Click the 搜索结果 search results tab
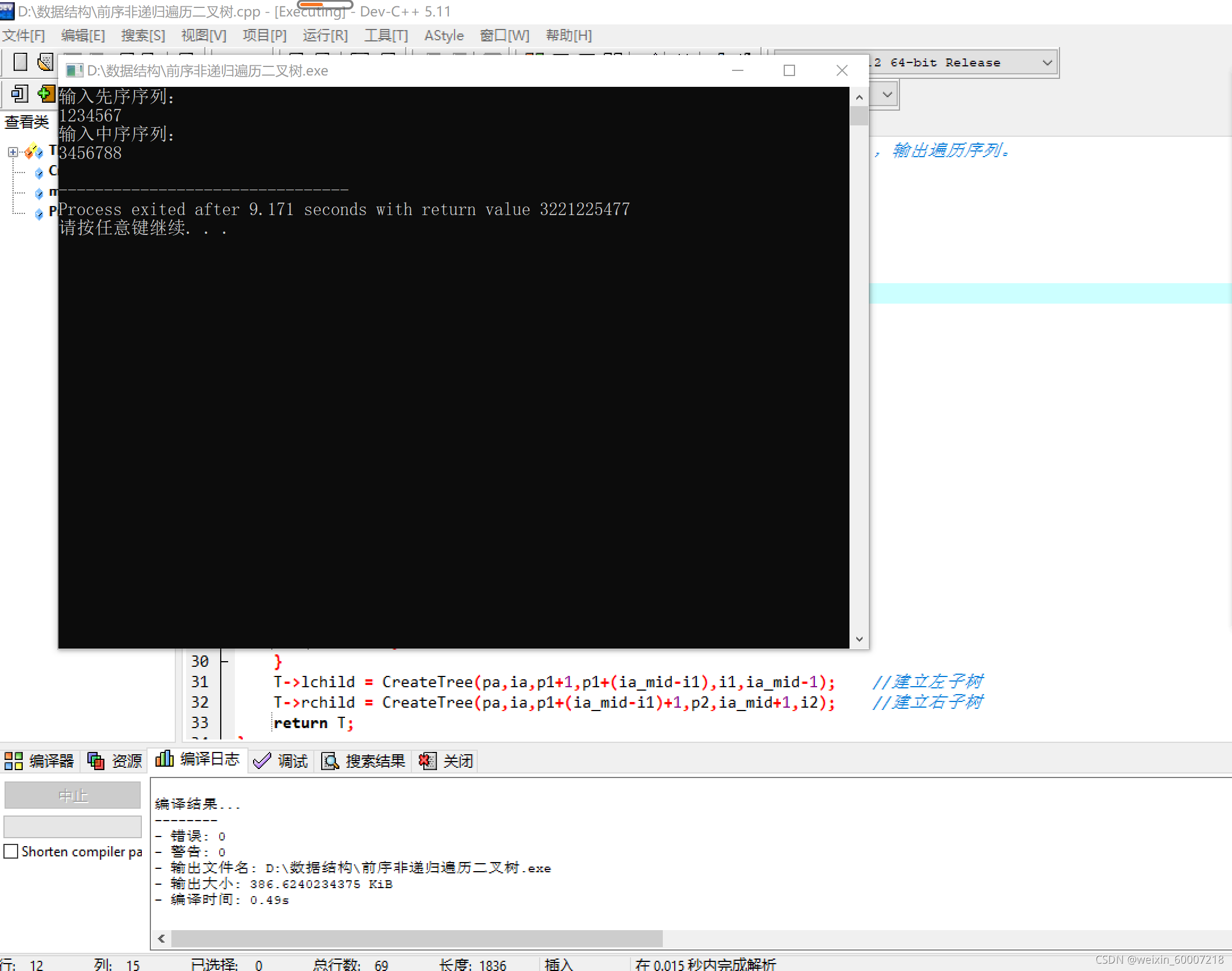 click(364, 760)
